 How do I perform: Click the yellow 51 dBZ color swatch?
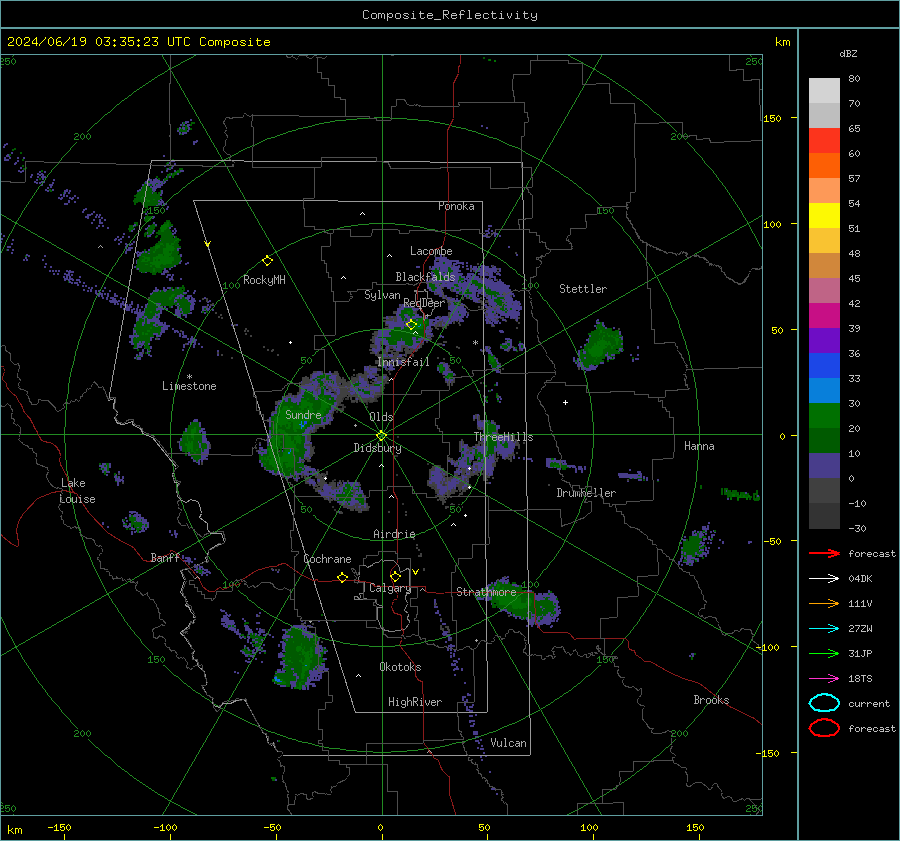pos(824,216)
